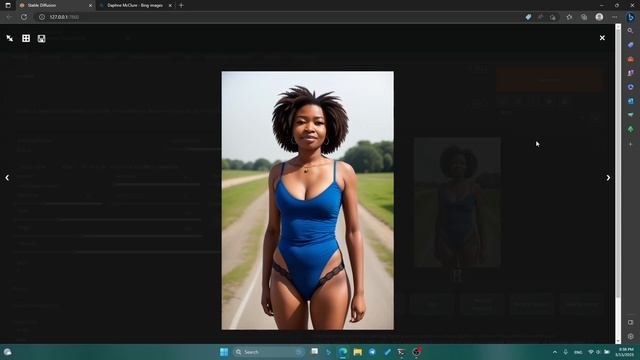Toggle tile preview grid icon in lightbox
The width and height of the screenshot is (640, 360).
coord(26,38)
